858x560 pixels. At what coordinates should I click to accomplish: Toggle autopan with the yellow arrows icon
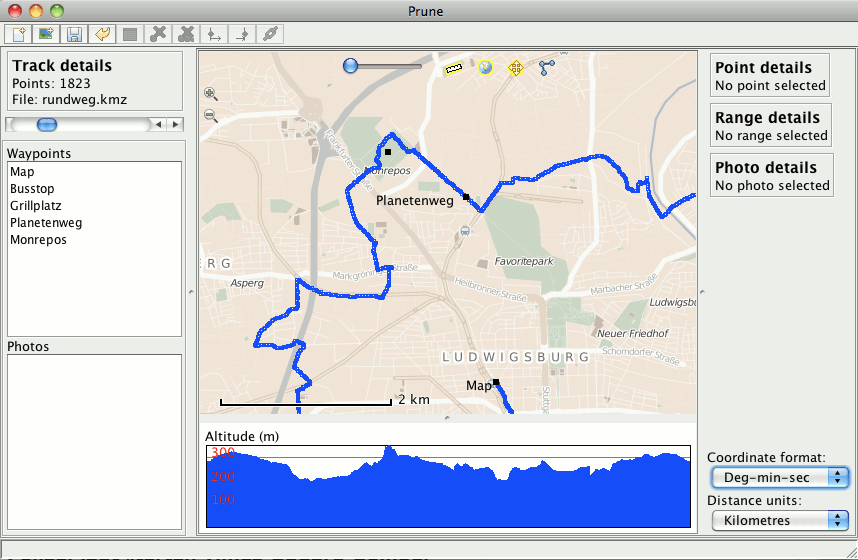click(x=516, y=68)
